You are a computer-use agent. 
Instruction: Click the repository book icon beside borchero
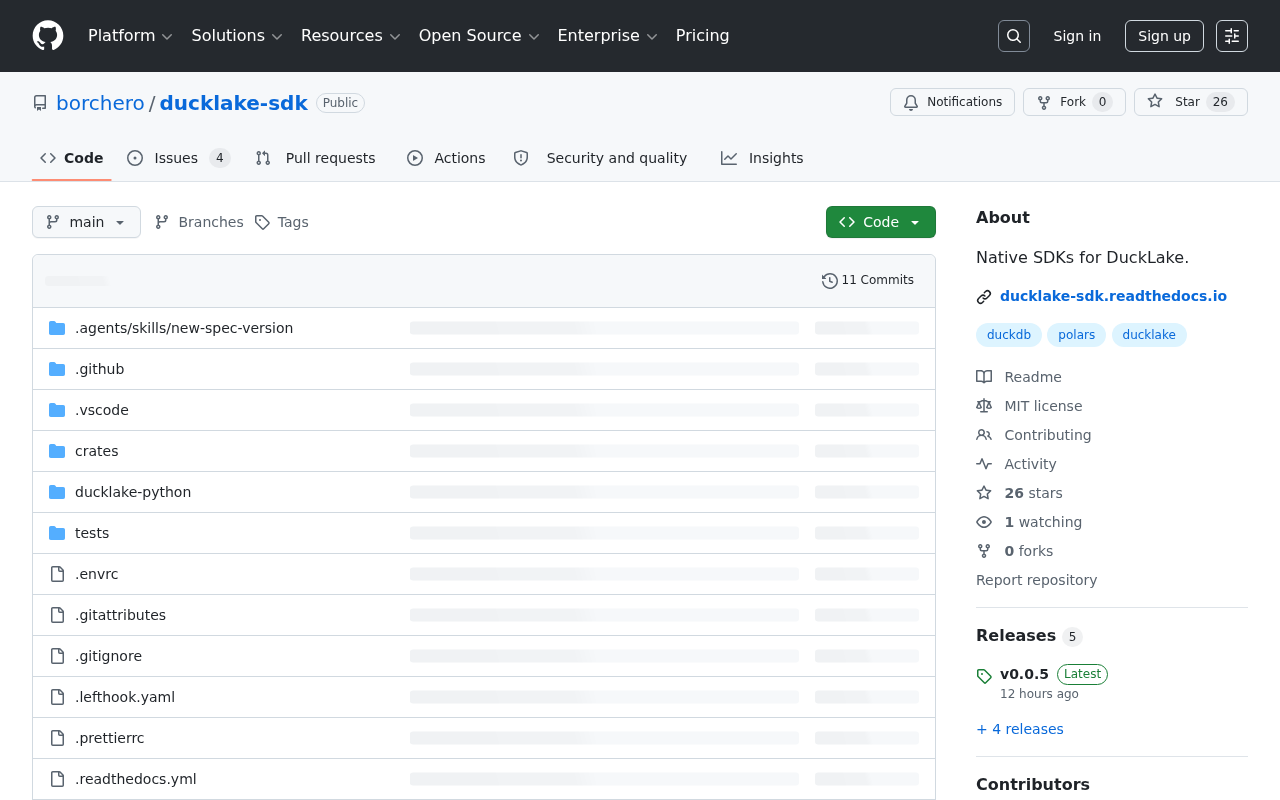click(x=40, y=103)
